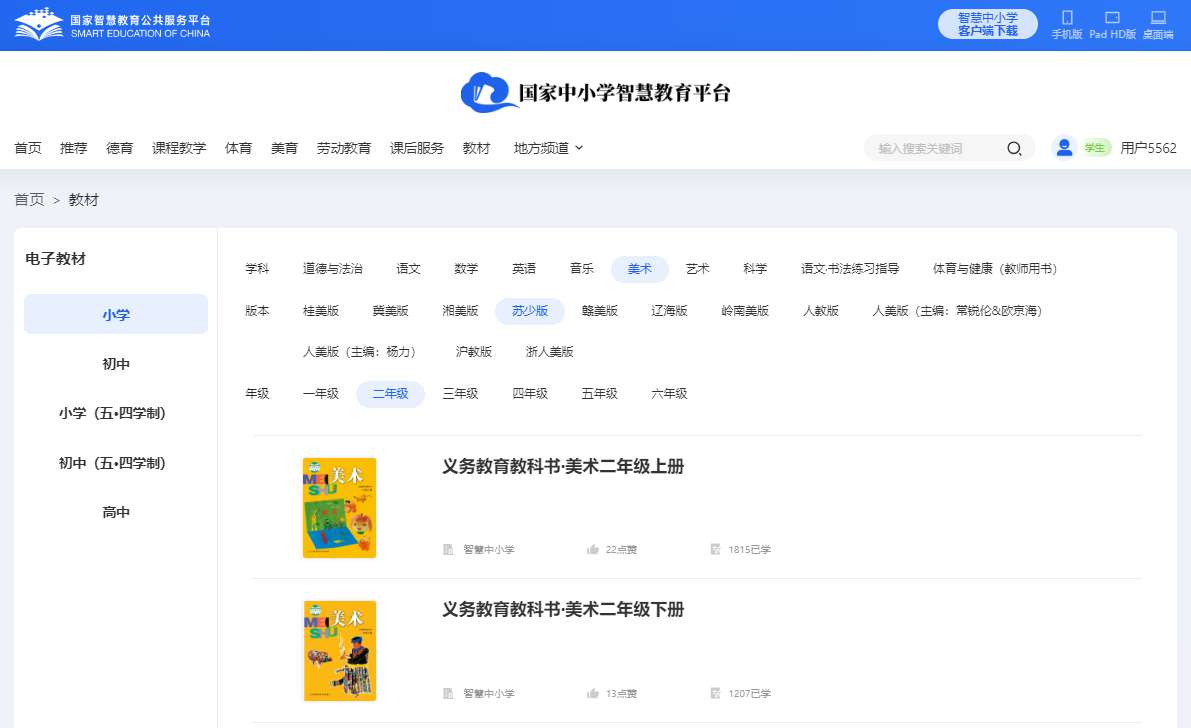
Task: Select 高中 in the sidebar
Action: 116,512
